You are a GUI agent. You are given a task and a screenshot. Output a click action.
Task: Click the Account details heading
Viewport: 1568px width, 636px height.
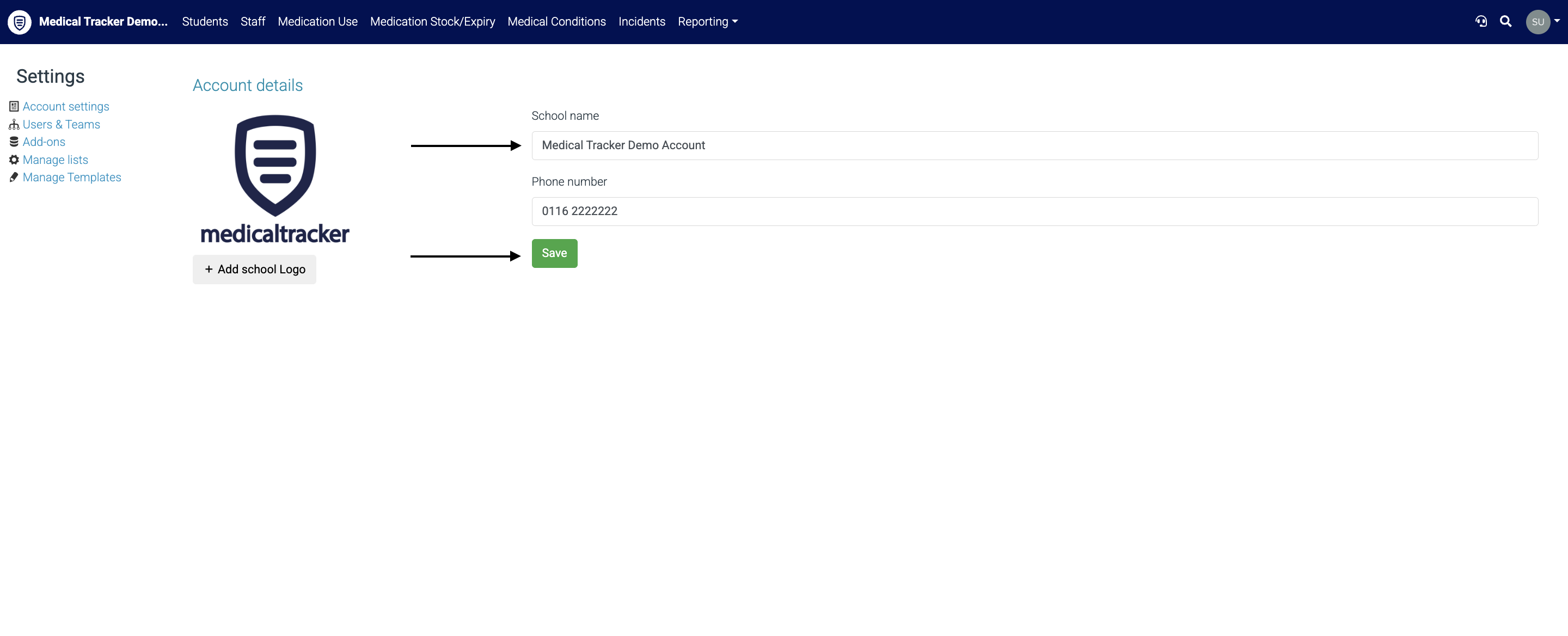pos(247,85)
